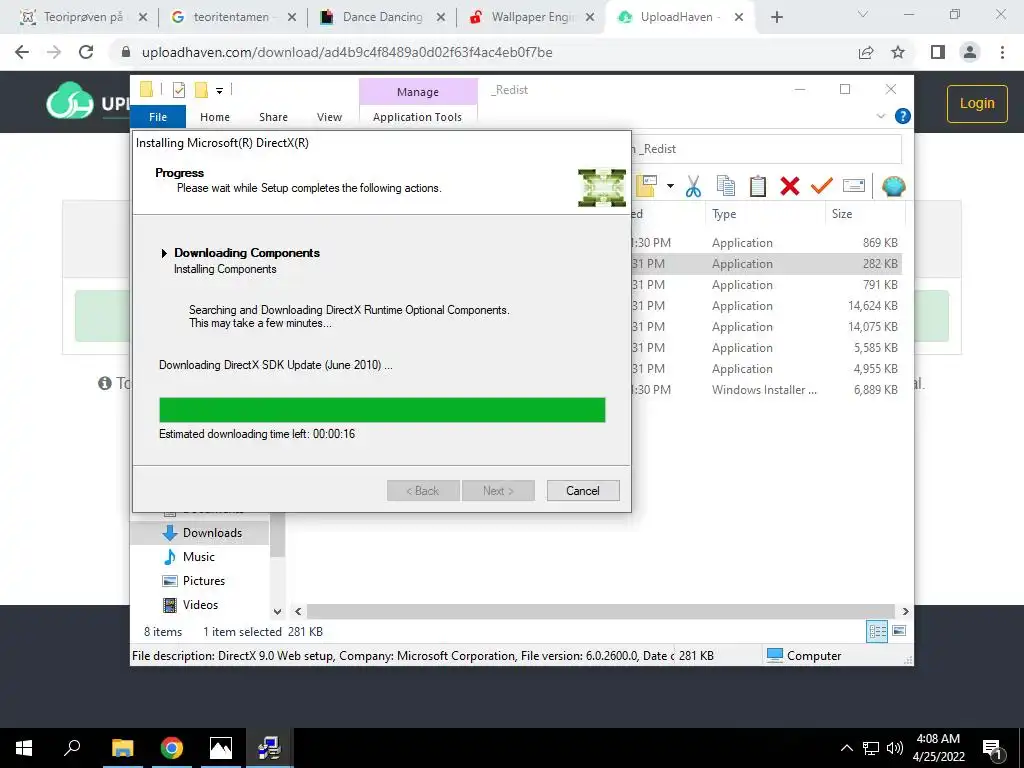Open Explorer help question mark icon

[903, 116]
